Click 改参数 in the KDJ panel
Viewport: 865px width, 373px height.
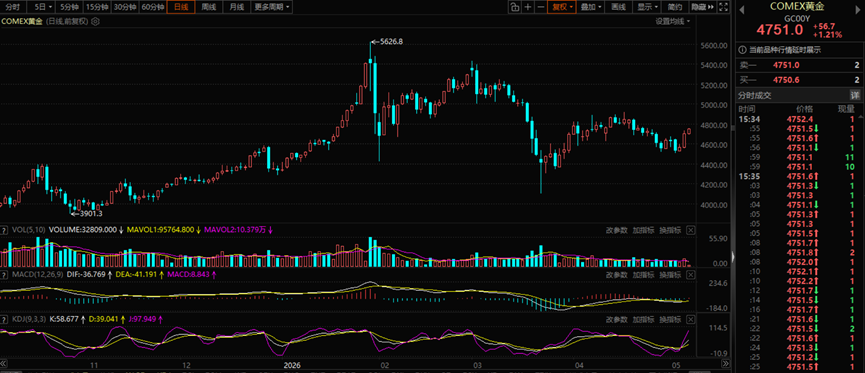point(616,319)
